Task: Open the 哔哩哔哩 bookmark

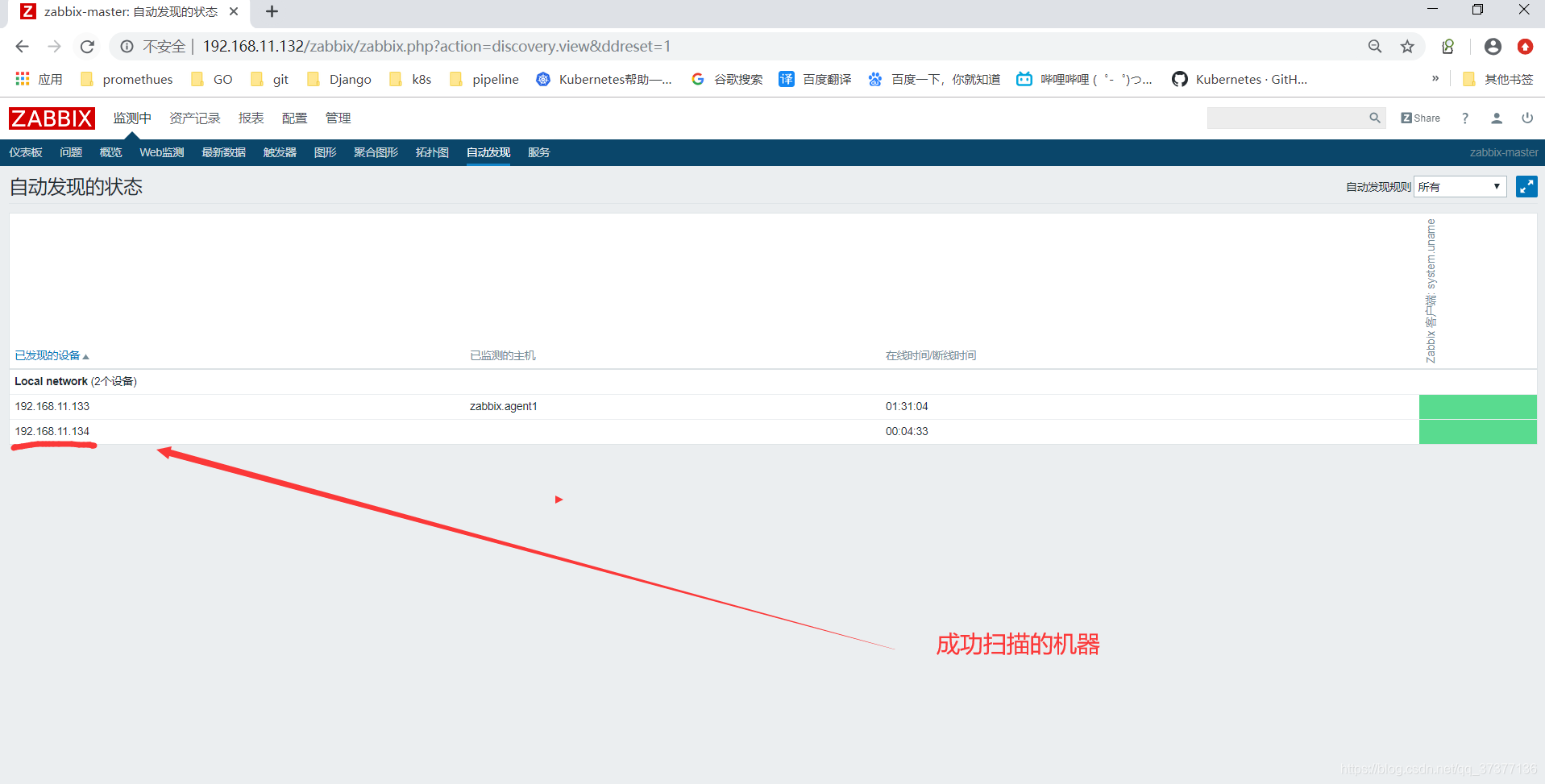Action: (x=1084, y=79)
